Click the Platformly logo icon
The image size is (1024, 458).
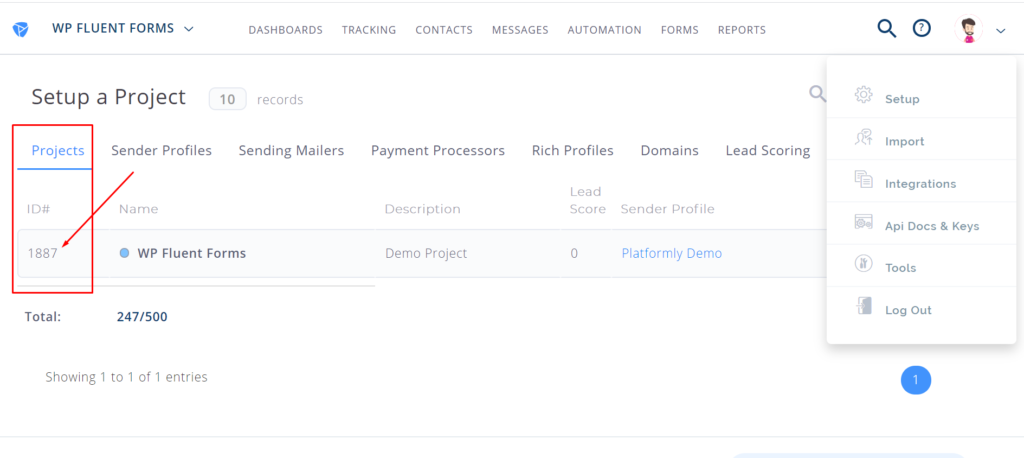pyautogui.click(x=20, y=29)
